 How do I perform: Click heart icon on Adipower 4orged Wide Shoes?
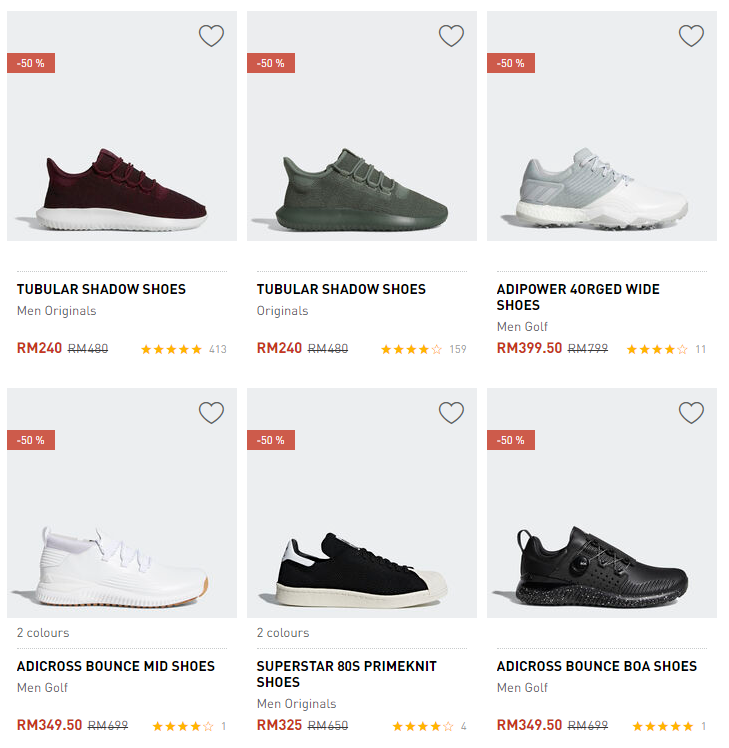(x=691, y=36)
